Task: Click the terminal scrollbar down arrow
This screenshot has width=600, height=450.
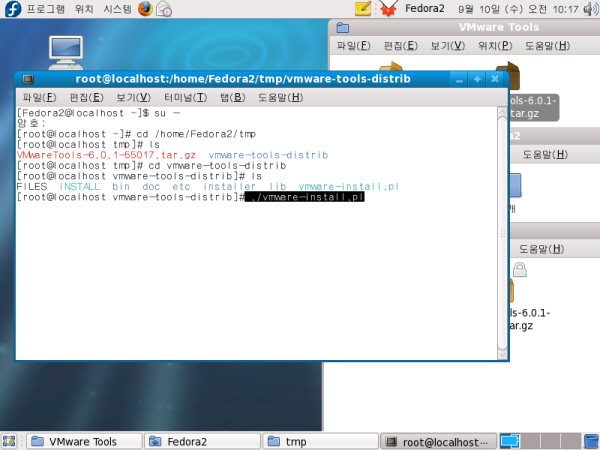Action: pos(502,355)
